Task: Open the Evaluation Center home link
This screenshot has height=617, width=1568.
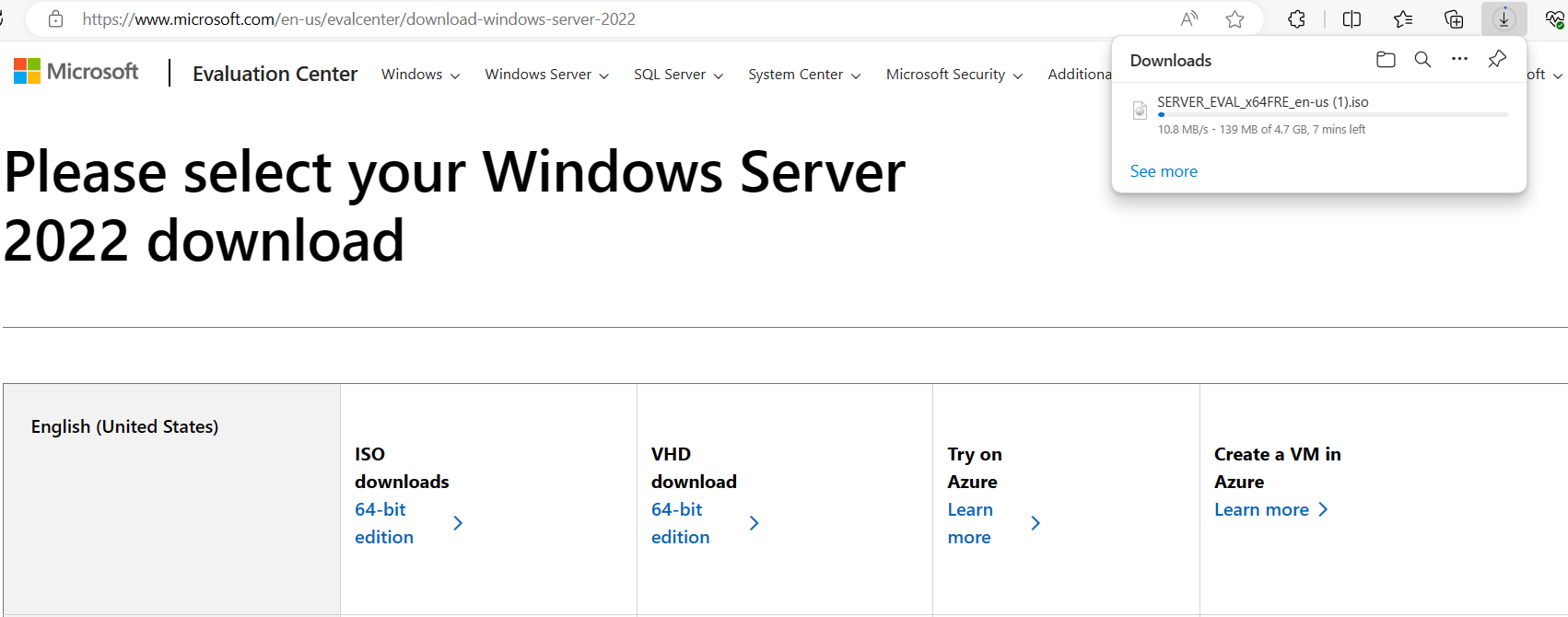Action: pyautogui.click(x=275, y=74)
